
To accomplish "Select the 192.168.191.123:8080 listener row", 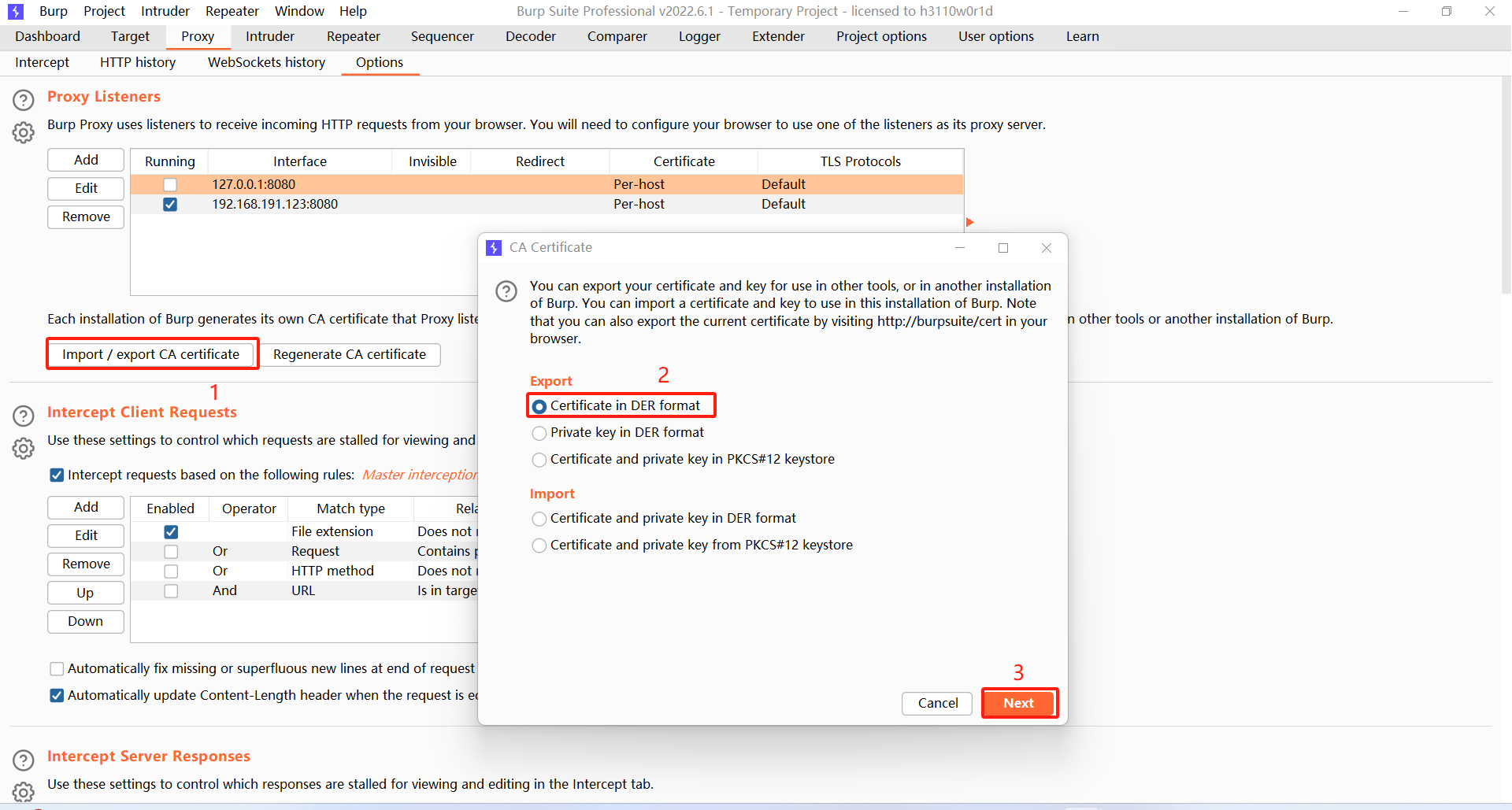I will [547, 205].
